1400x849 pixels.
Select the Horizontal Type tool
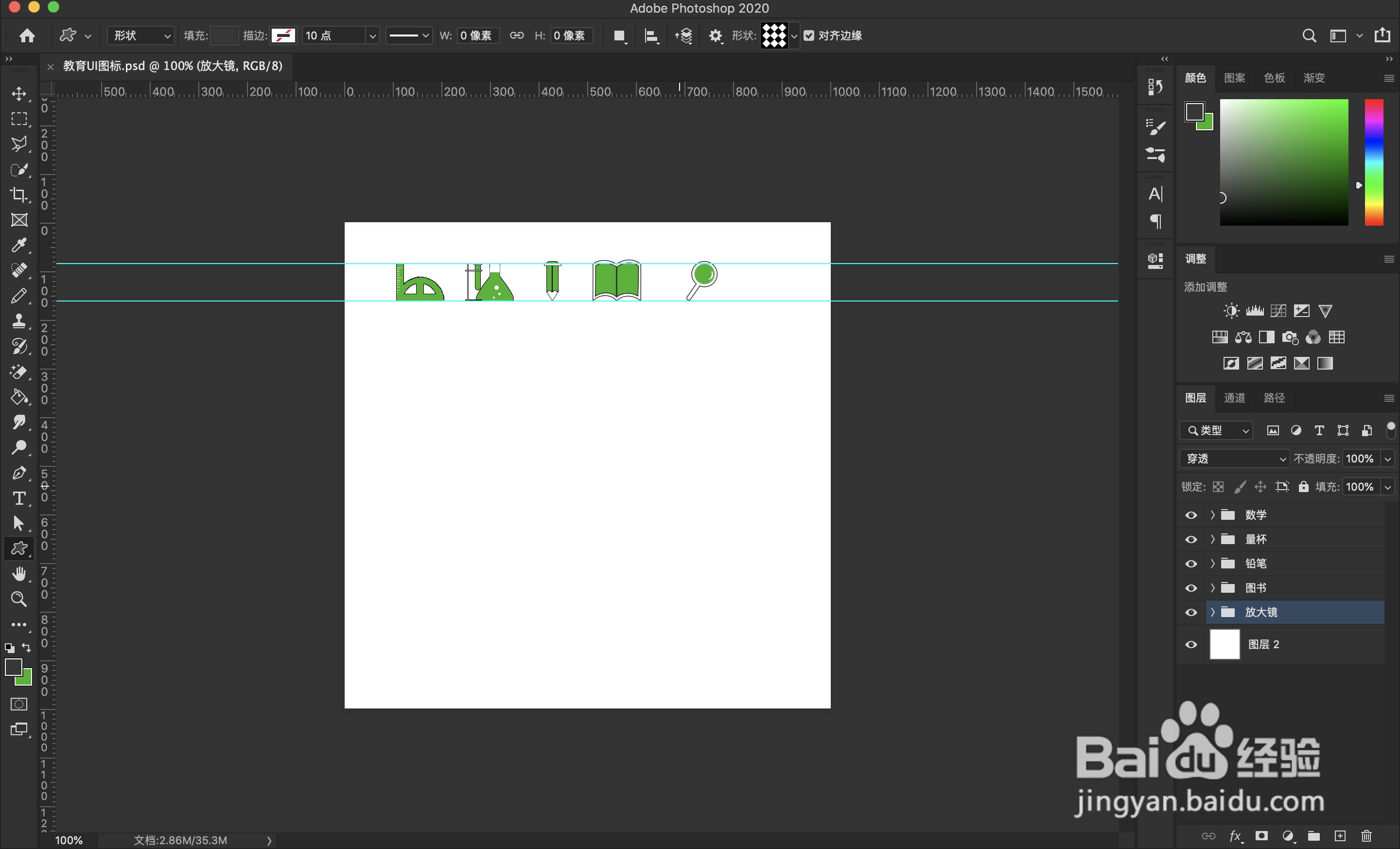pyautogui.click(x=19, y=498)
